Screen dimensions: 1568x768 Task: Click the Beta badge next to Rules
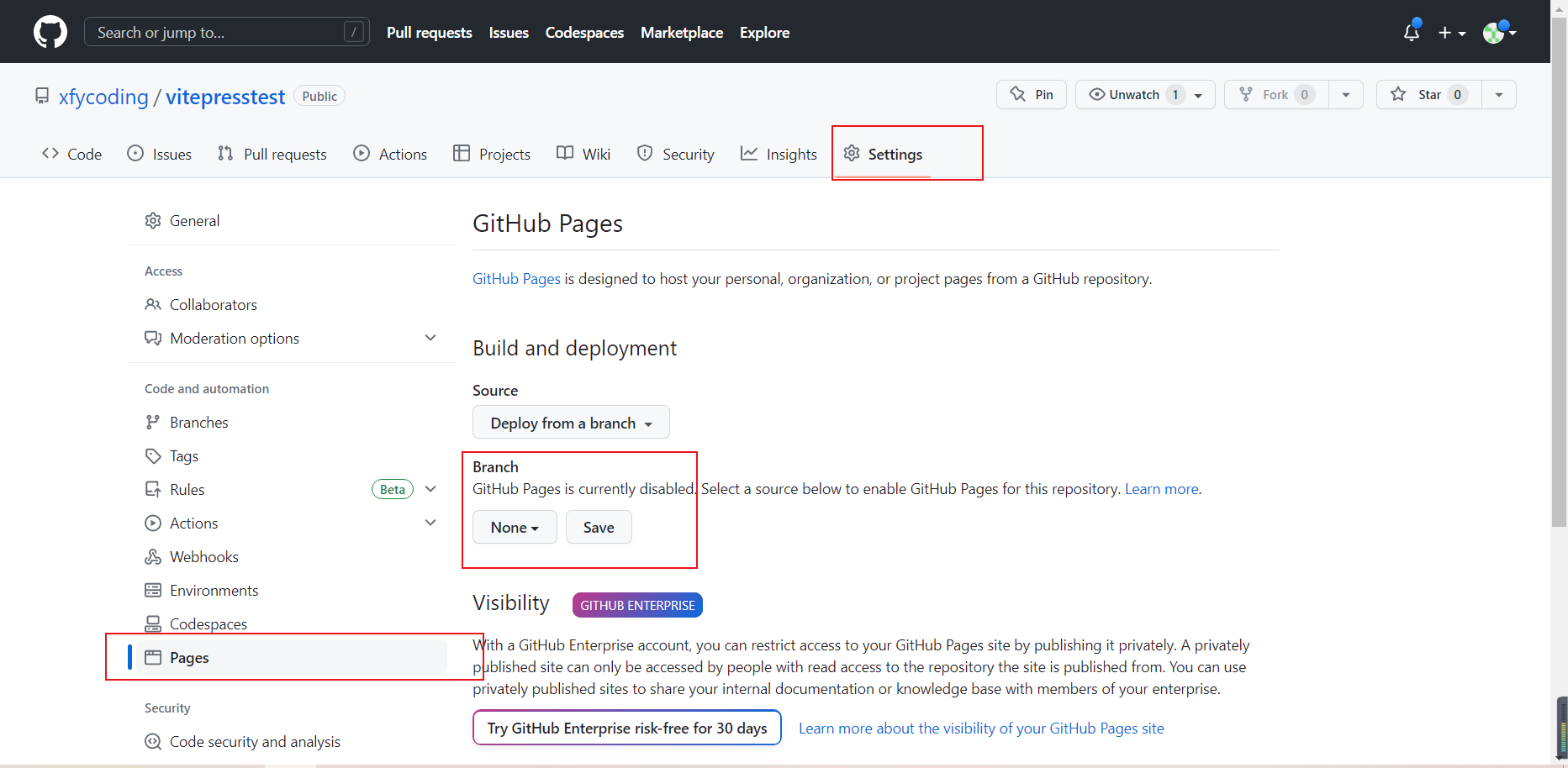pyautogui.click(x=393, y=489)
